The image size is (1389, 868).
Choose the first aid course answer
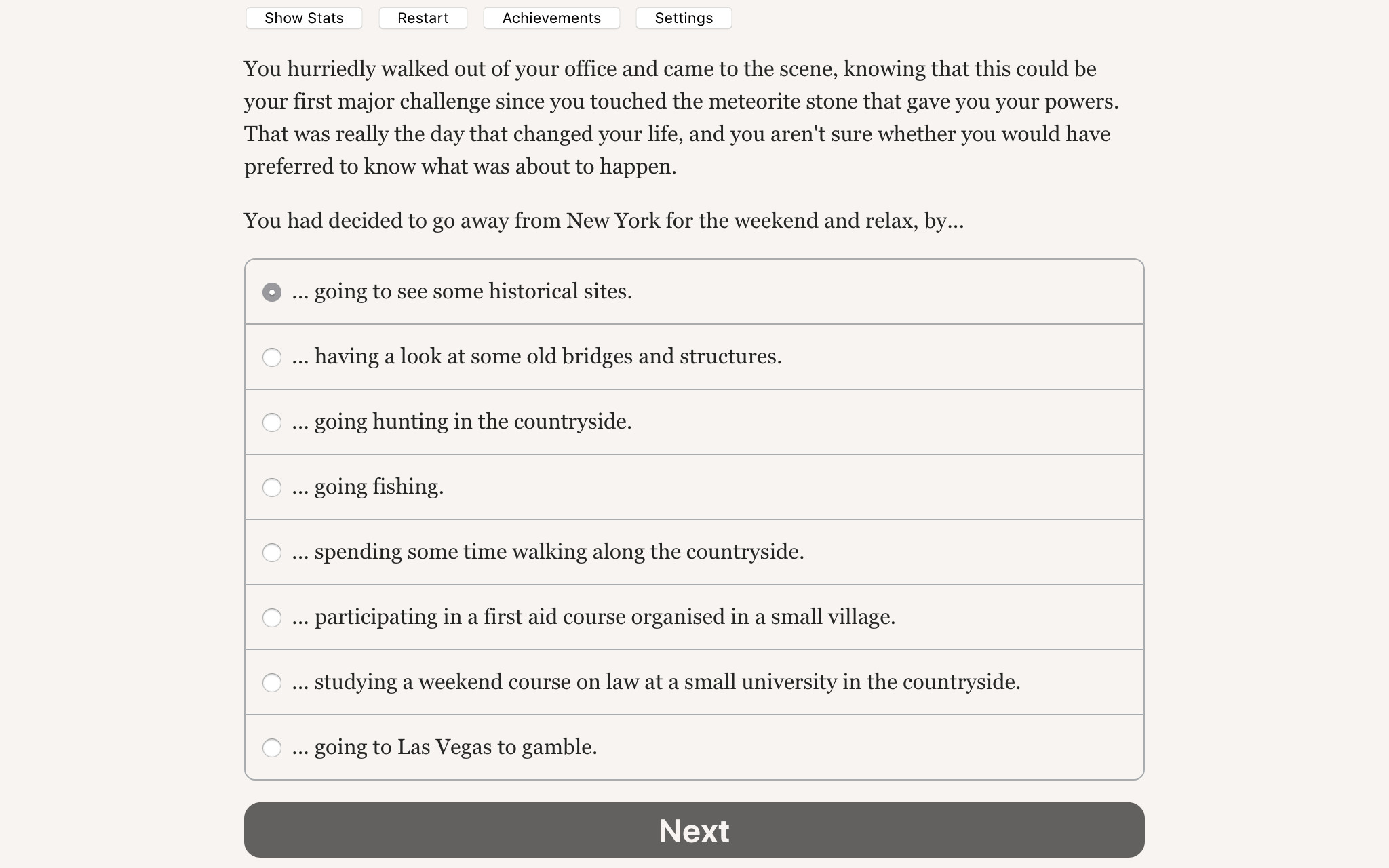[273, 617]
